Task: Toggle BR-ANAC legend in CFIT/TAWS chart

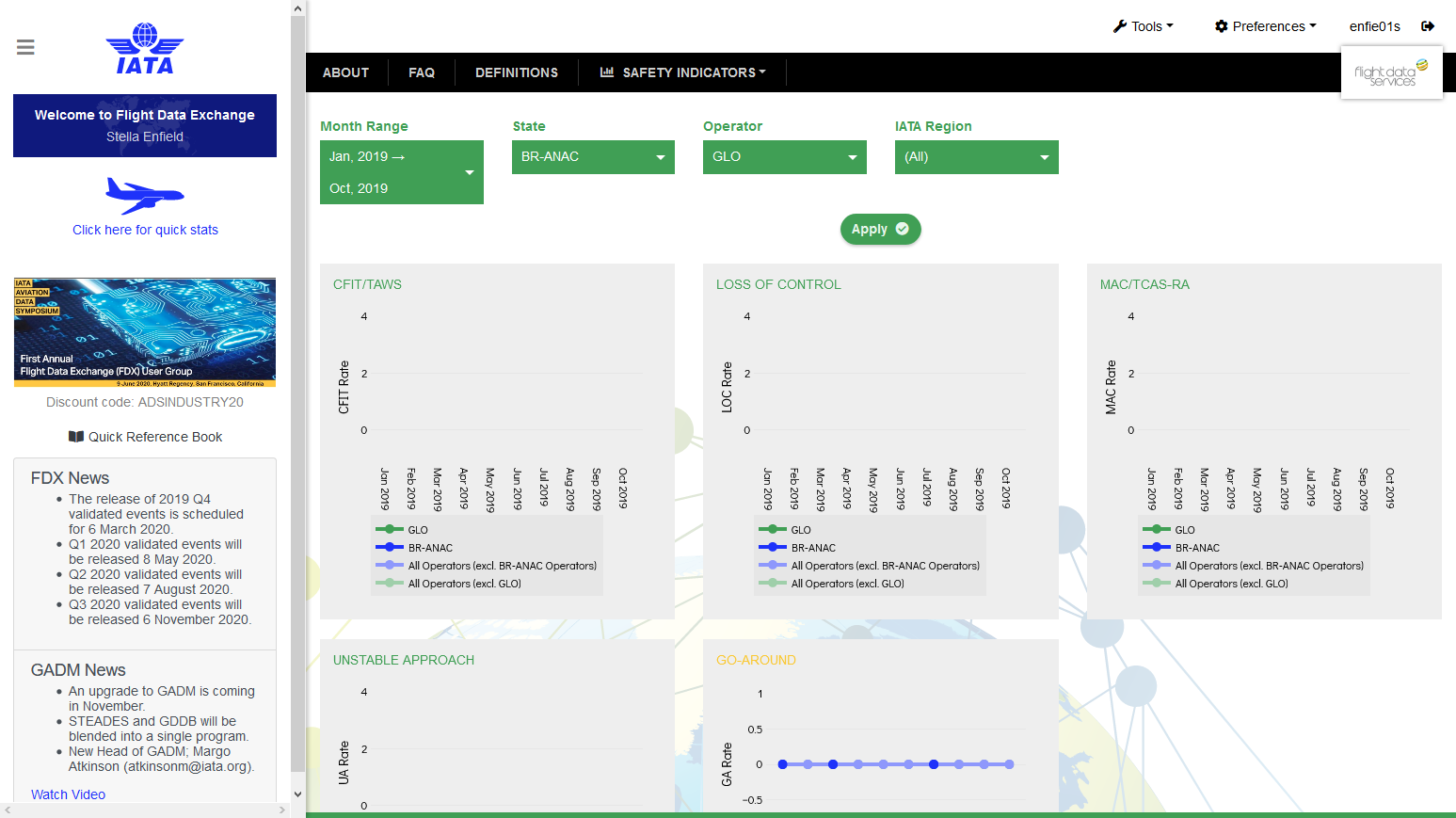Action: pyautogui.click(x=414, y=548)
